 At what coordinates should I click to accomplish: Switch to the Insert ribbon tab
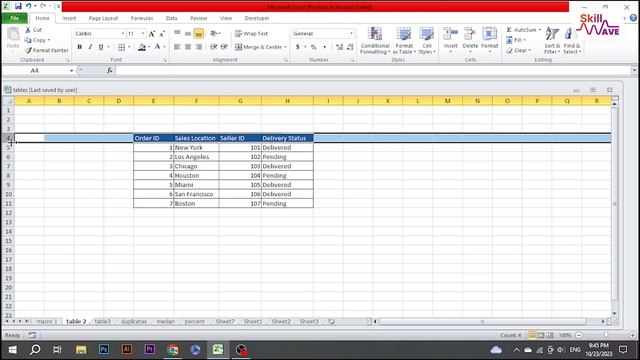coord(69,18)
